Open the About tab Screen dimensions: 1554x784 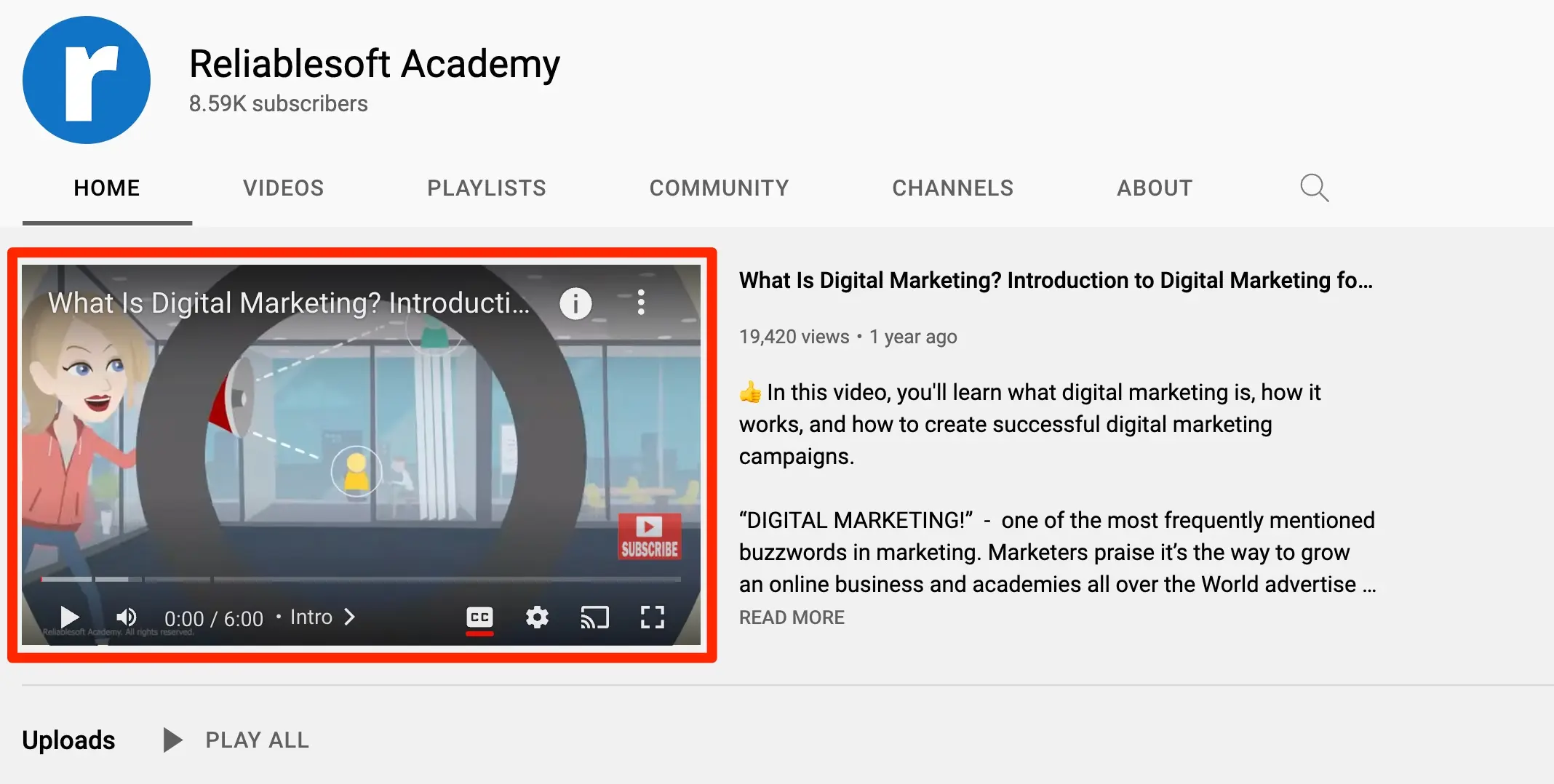[1155, 188]
